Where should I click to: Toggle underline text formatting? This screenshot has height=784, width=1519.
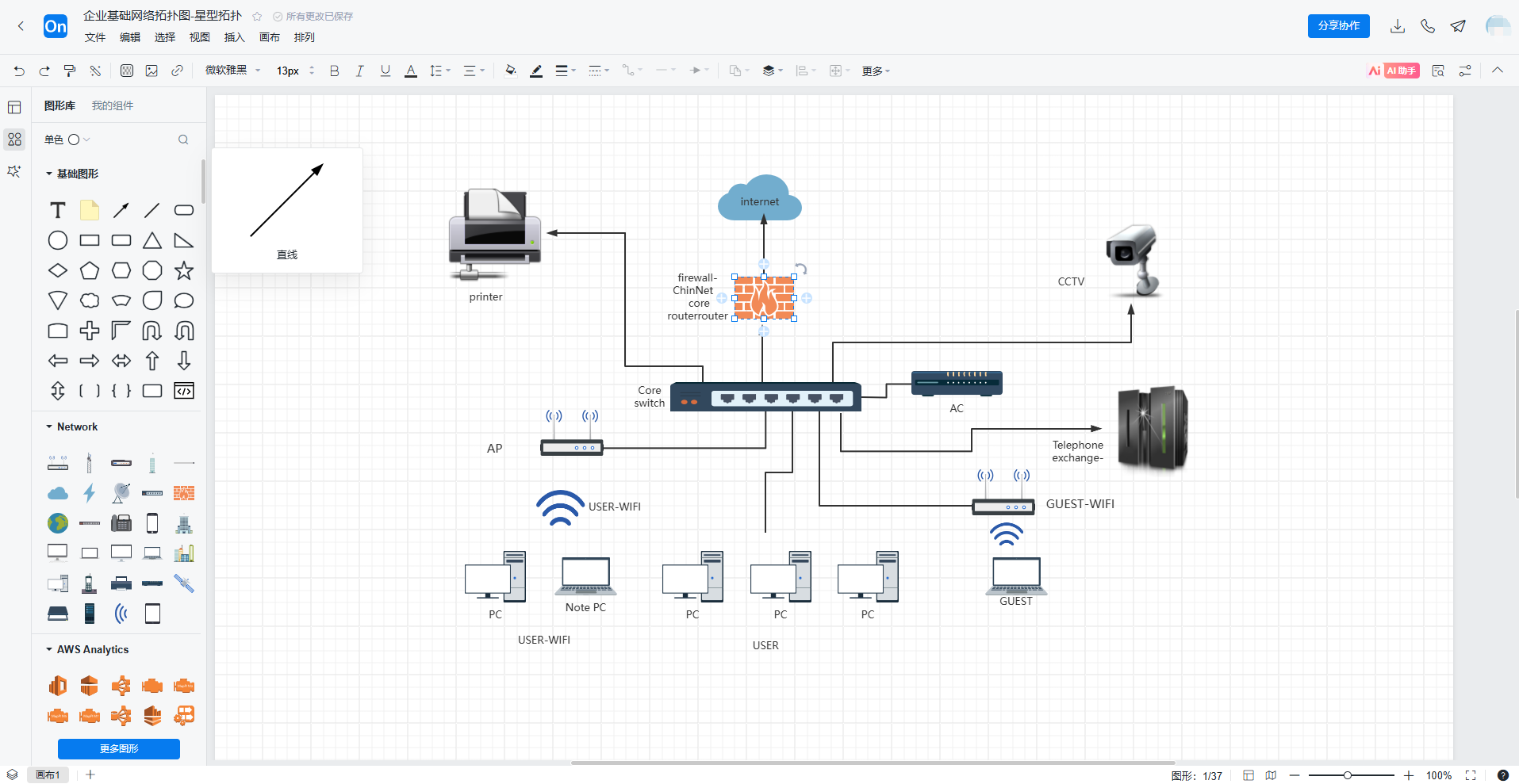pos(386,71)
